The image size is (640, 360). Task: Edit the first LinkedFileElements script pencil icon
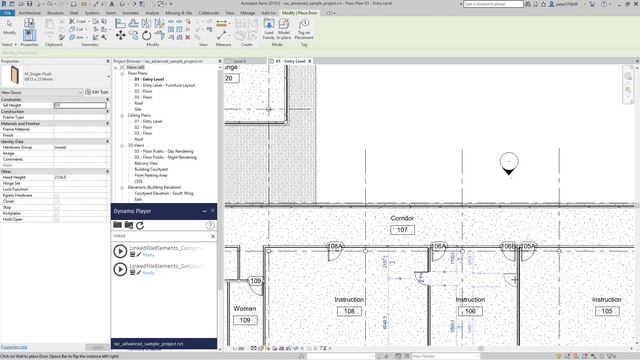pos(139,255)
